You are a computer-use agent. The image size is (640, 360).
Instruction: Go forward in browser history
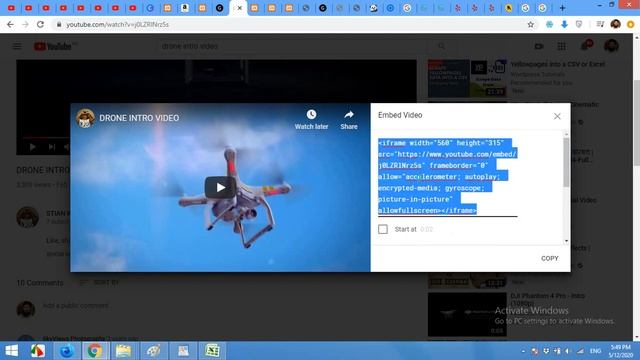(x=25, y=24)
